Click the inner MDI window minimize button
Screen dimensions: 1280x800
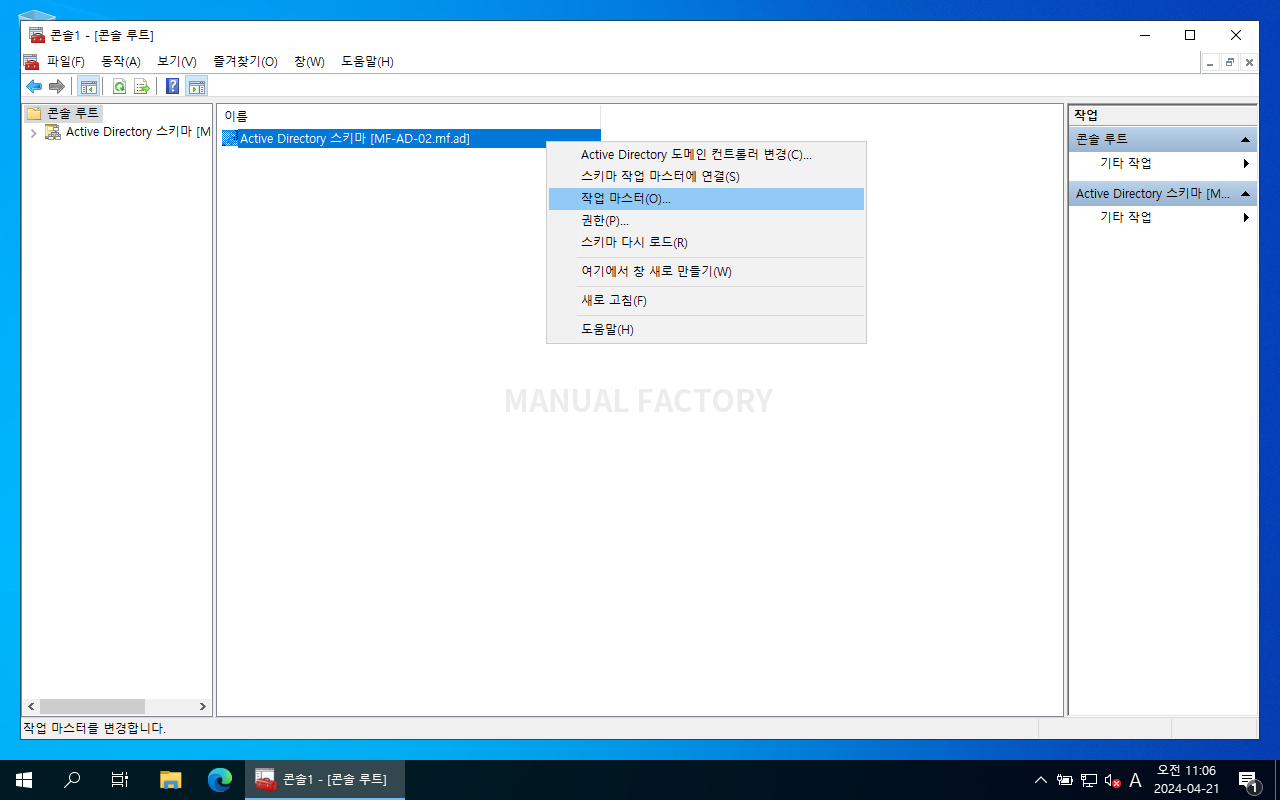click(1211, 62)
